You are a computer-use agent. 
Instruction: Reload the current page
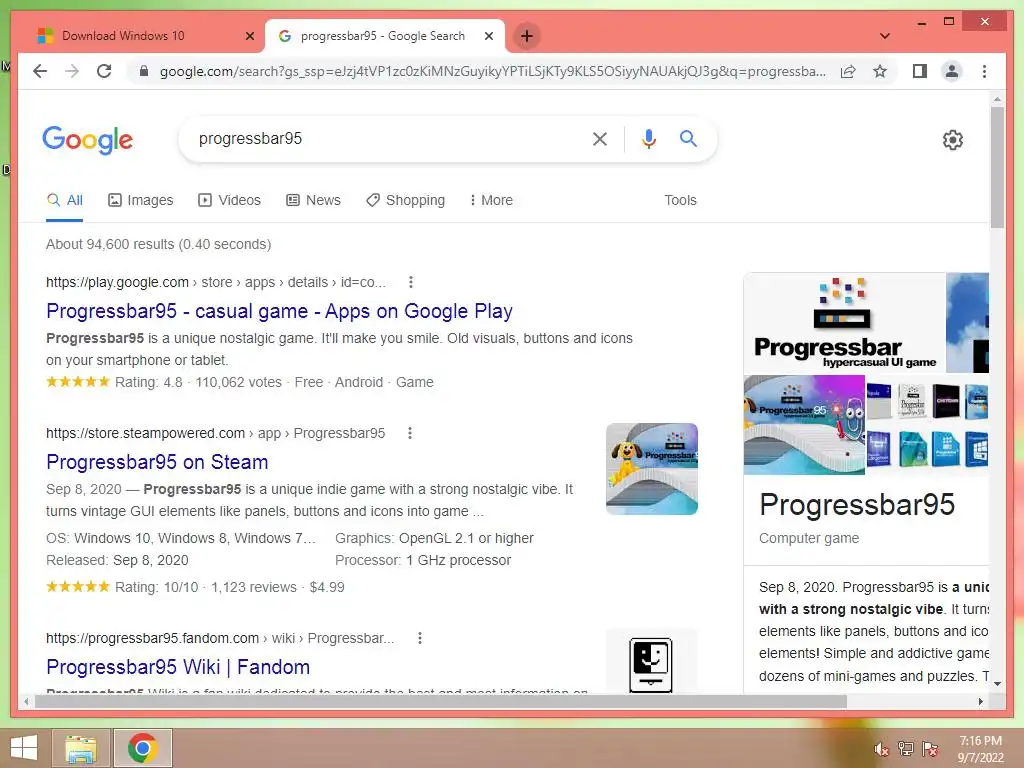pyautogui.click(x=104, y=71)
